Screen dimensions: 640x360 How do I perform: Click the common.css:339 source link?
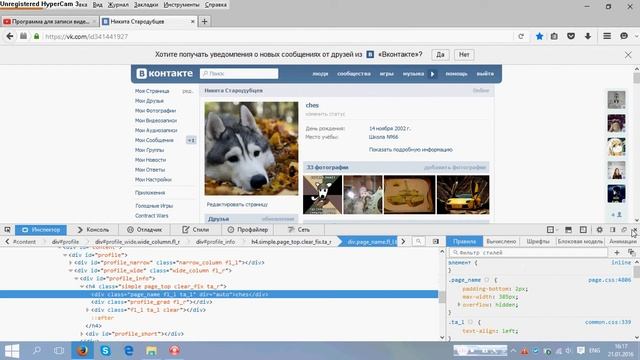(608, 322)
